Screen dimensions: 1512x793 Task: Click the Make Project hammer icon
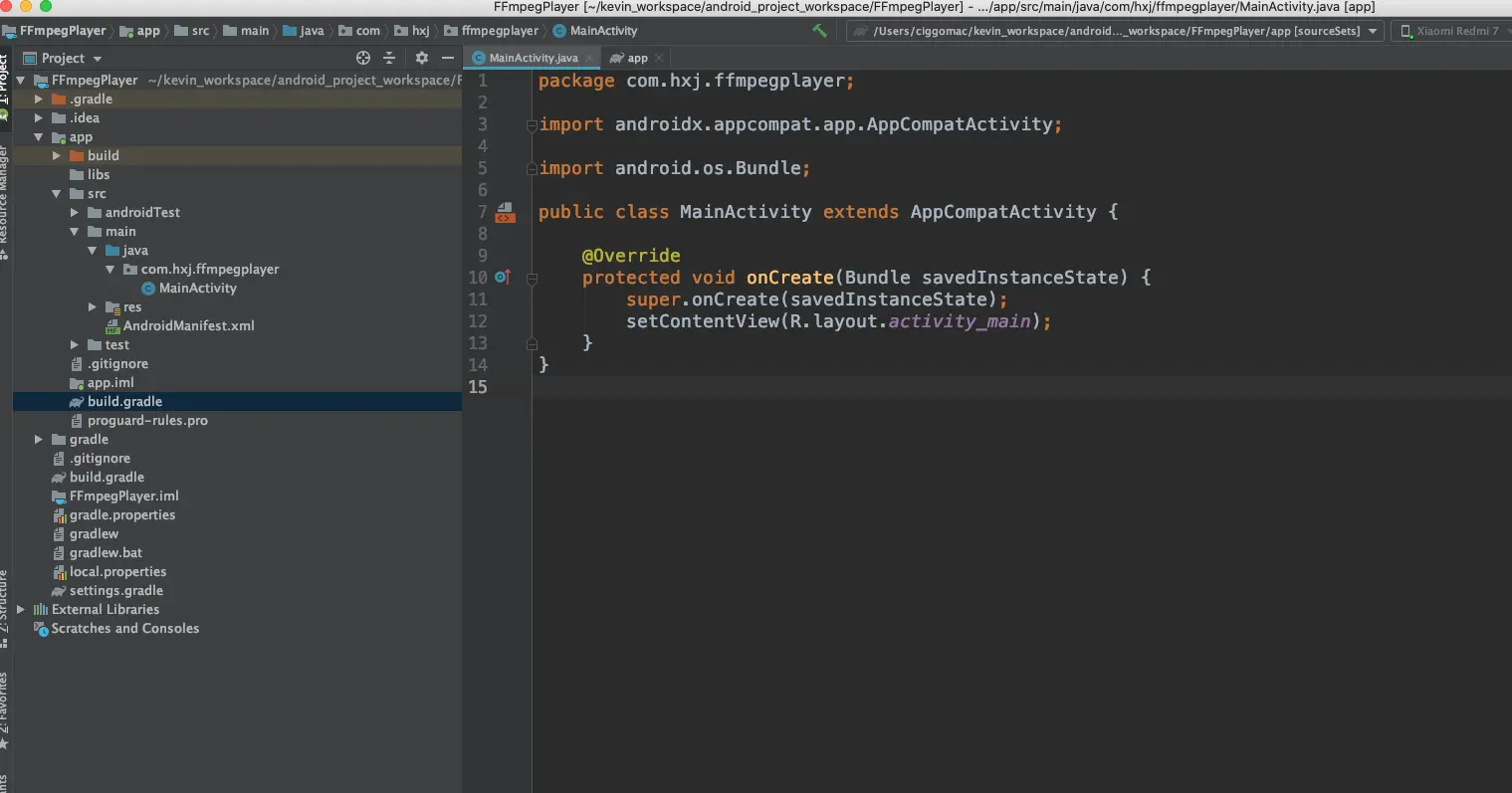pos(819,31)
